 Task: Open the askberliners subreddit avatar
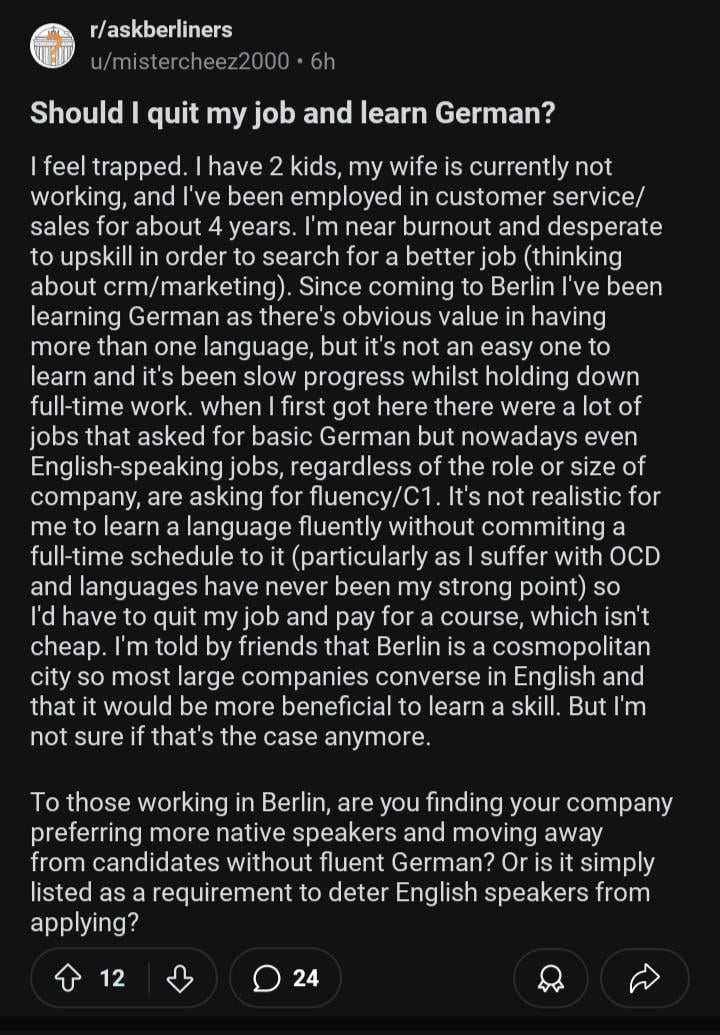tap(52, 46)
